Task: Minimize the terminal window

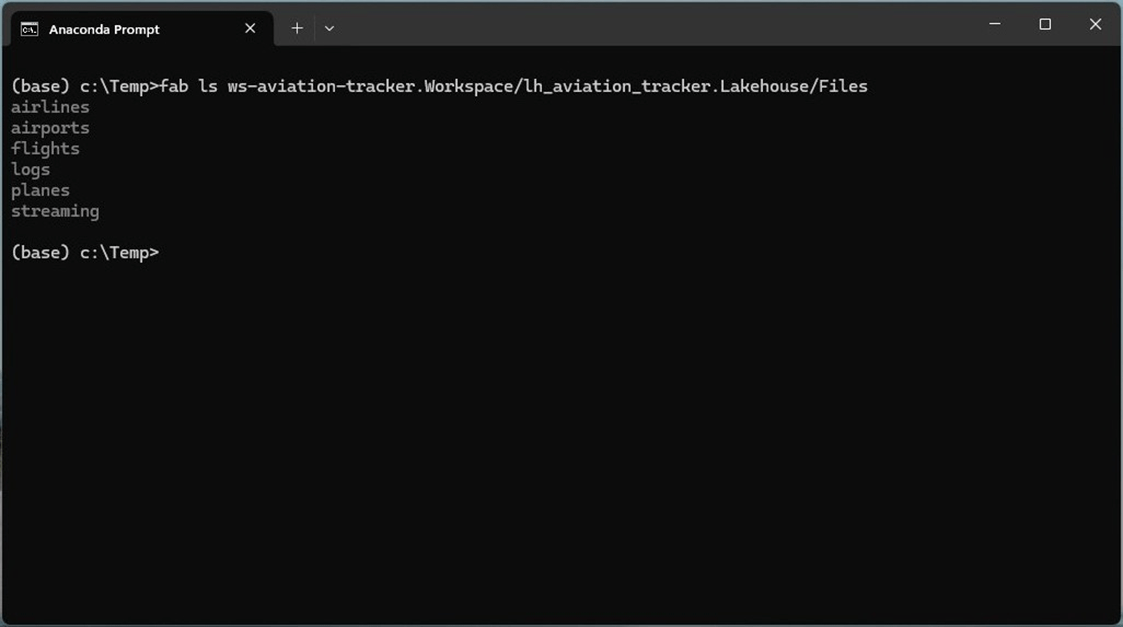Action: click(995, 24)
